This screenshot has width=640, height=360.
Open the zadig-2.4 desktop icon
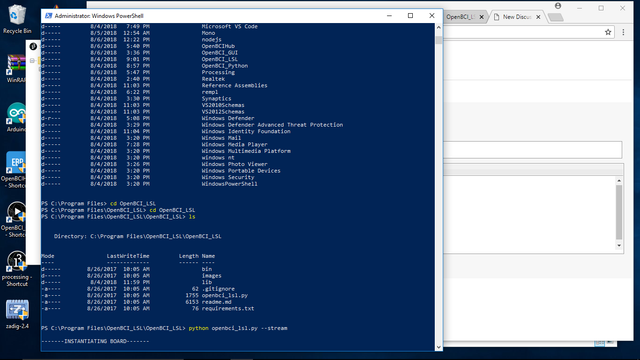[17, 310]
